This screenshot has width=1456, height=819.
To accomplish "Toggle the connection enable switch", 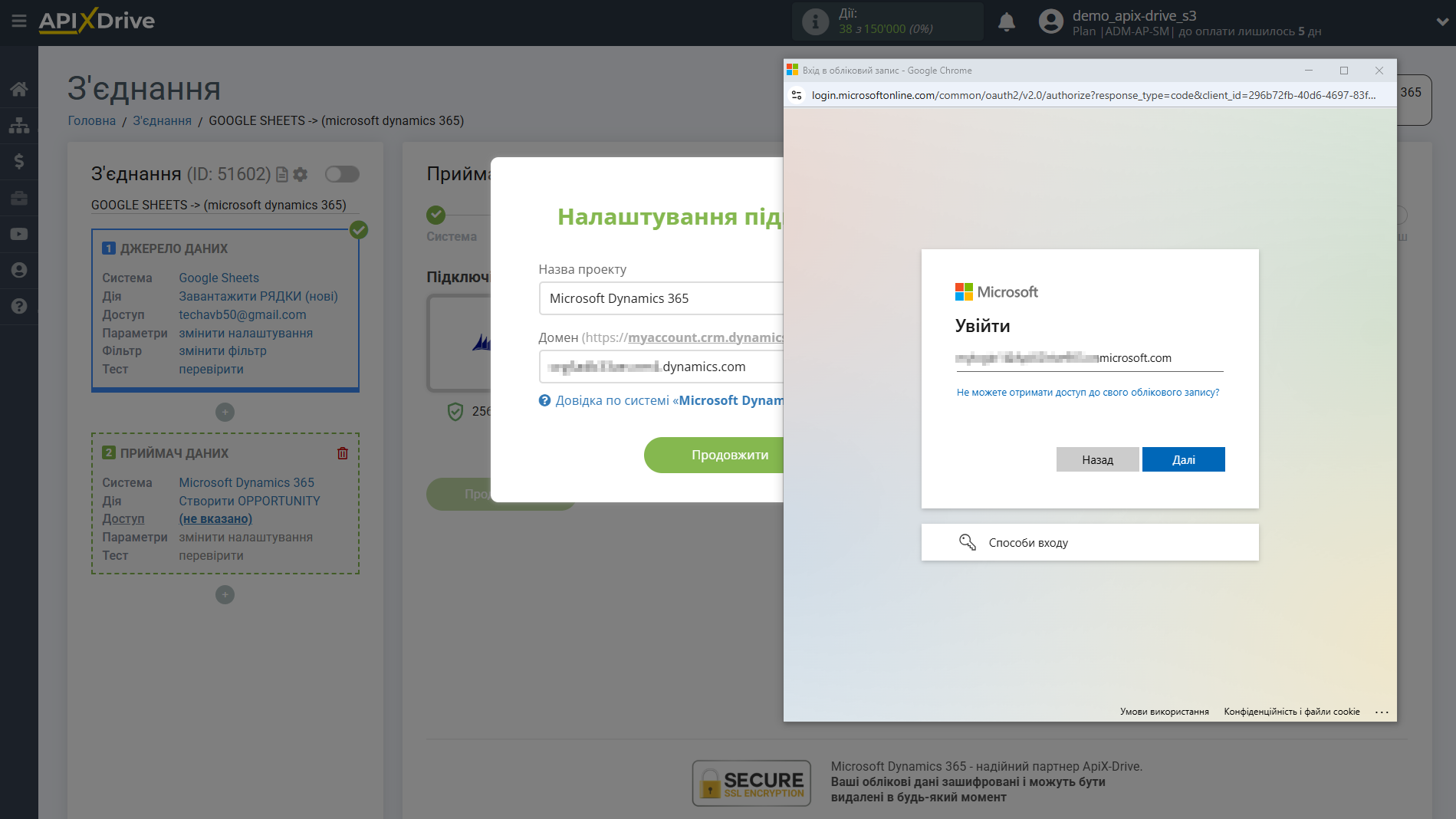I will tap(342, 174).
